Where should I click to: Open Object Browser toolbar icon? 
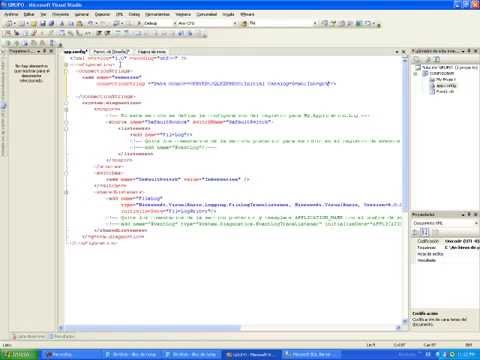342,23
